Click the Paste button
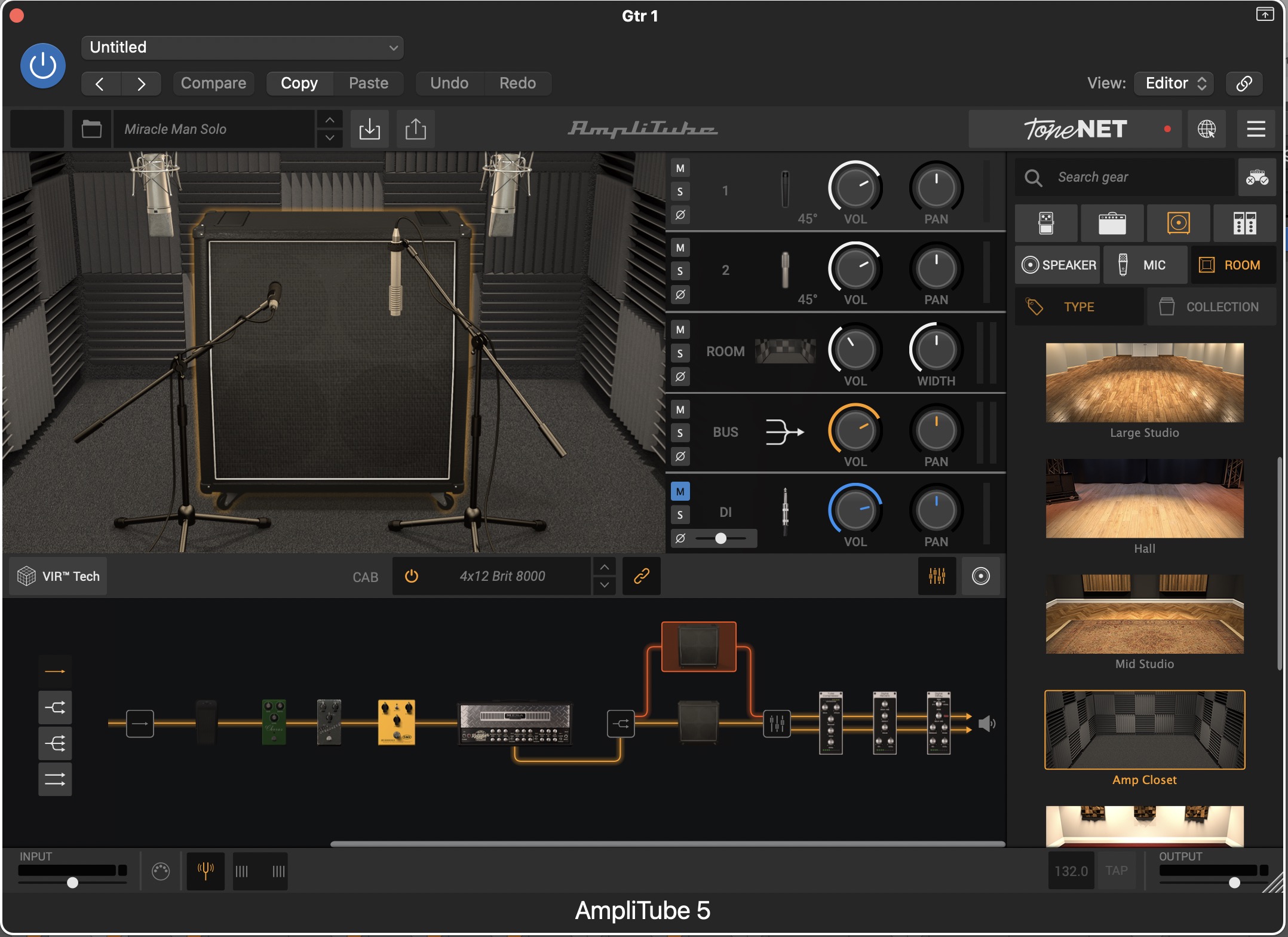Image resolution: width=1288 pixels, height=937 pixels. tap(369, 84)
